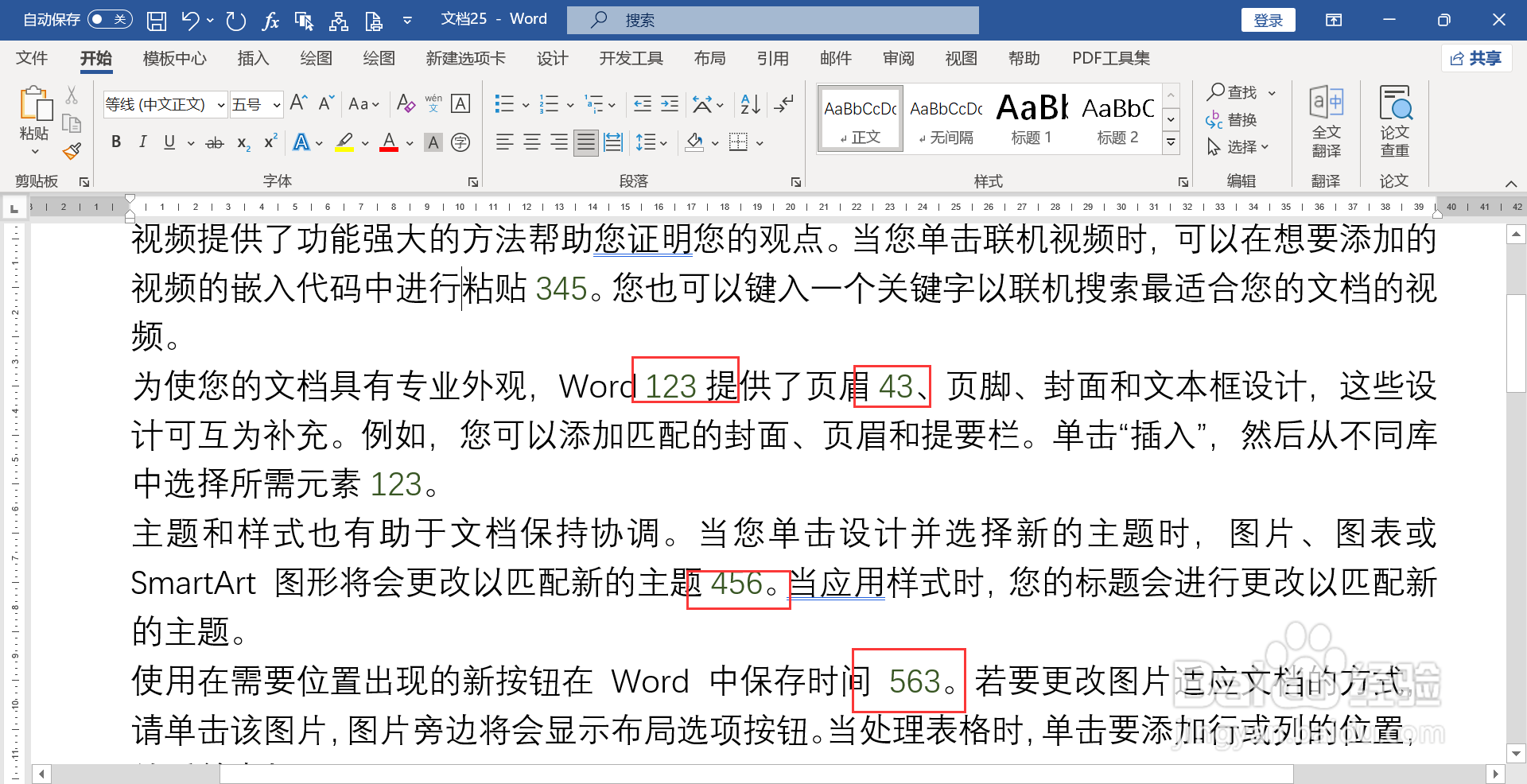The height and width of the screenshot is (784, 1527).
Task: Click the Cut scissors icon
Action: click(72, 95)
